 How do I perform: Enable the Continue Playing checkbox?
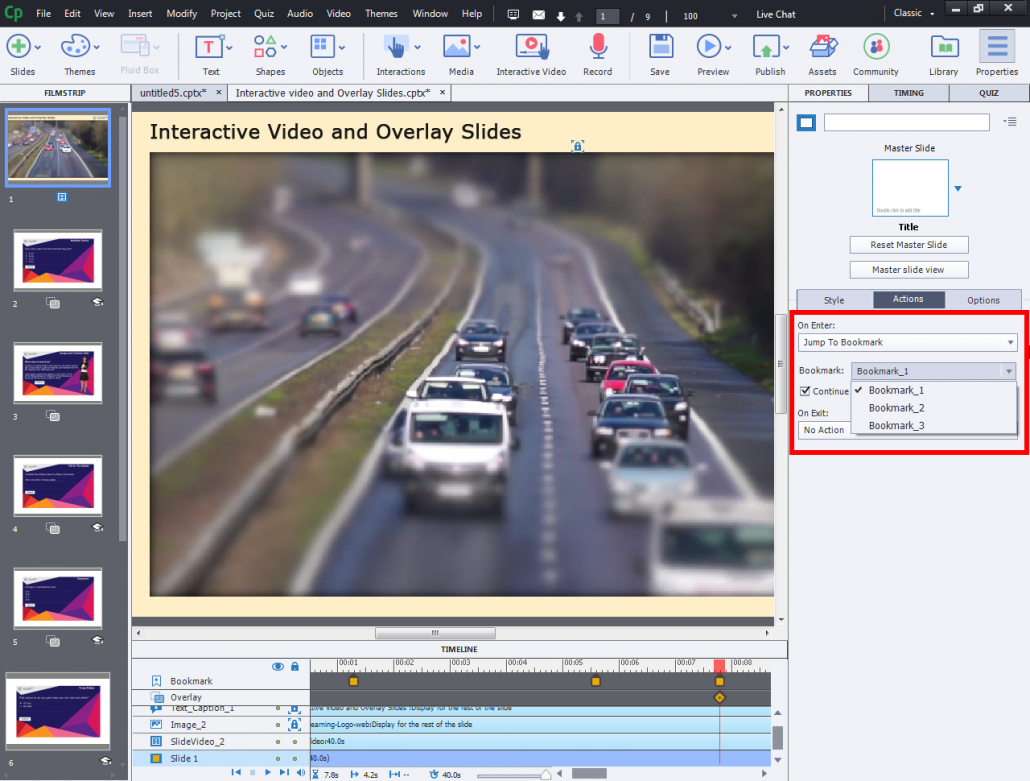click(x=808, y=391)
